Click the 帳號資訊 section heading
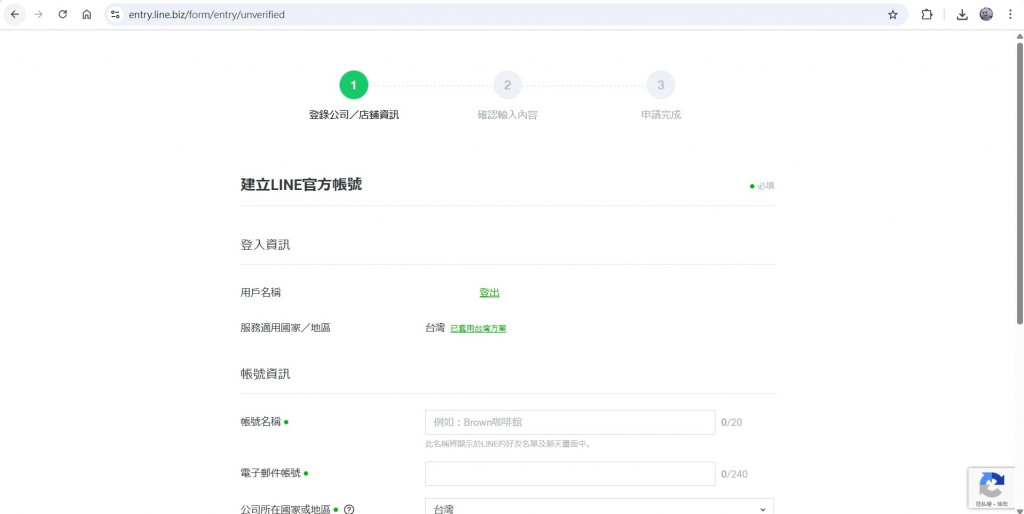This screenshot has width=1024, height=514. pyautogui.click(x=265, y=374)
